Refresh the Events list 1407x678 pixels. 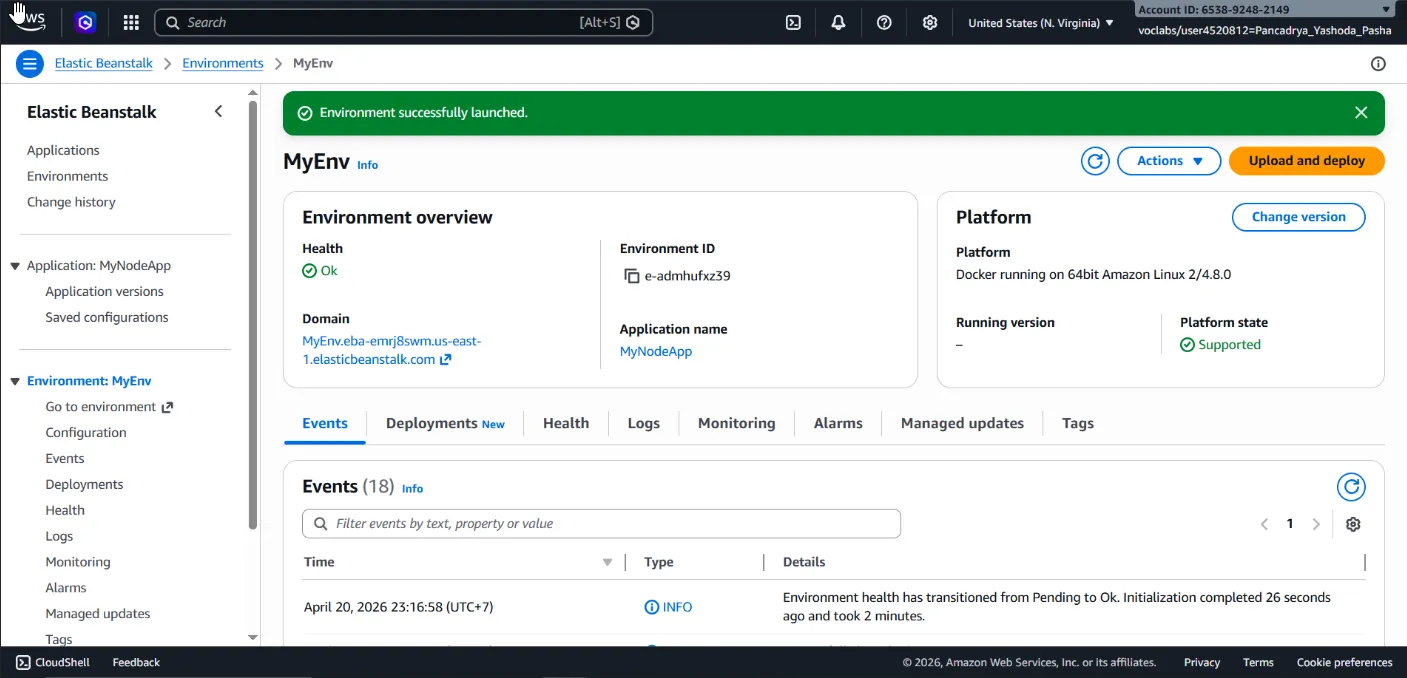click(1351, 487)
